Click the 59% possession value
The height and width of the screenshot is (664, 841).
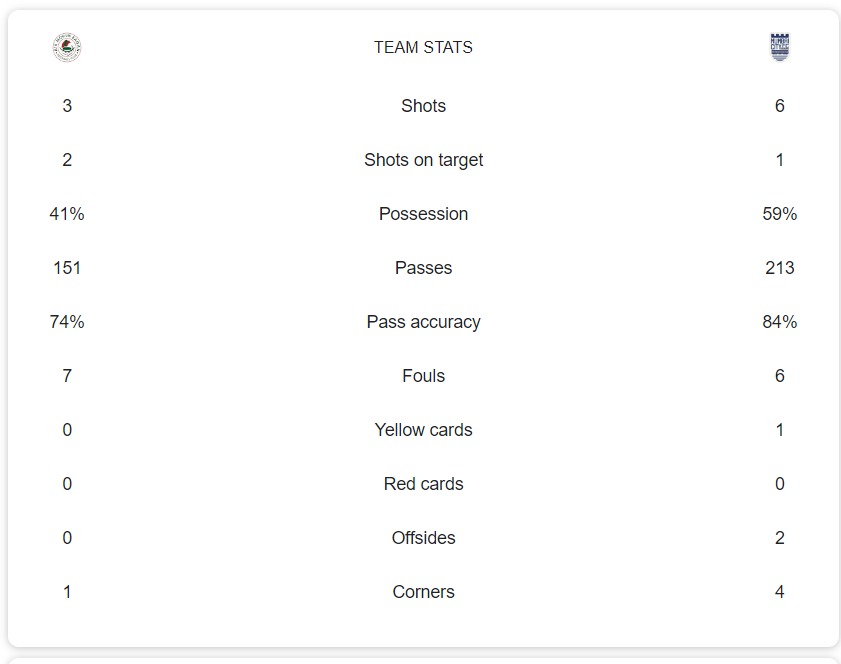coord(779,214)
